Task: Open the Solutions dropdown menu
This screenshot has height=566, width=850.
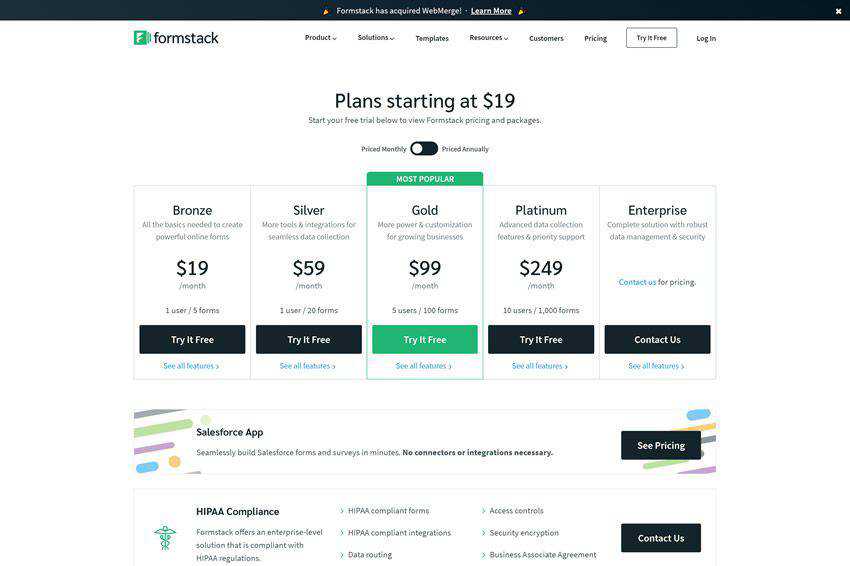Action: click(x=376, y=38)
